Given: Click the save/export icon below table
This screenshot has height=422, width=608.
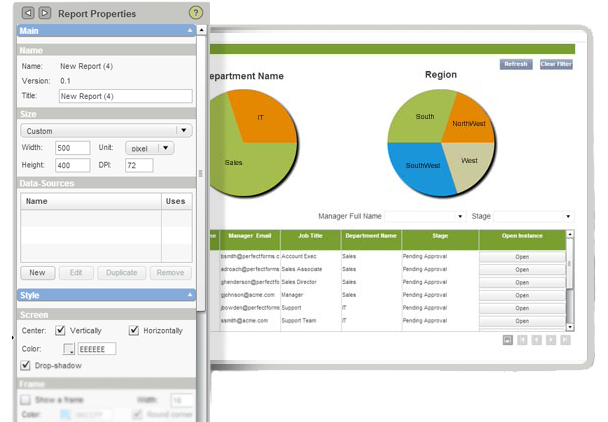Looking at the screenshot, I should (508, 340).
